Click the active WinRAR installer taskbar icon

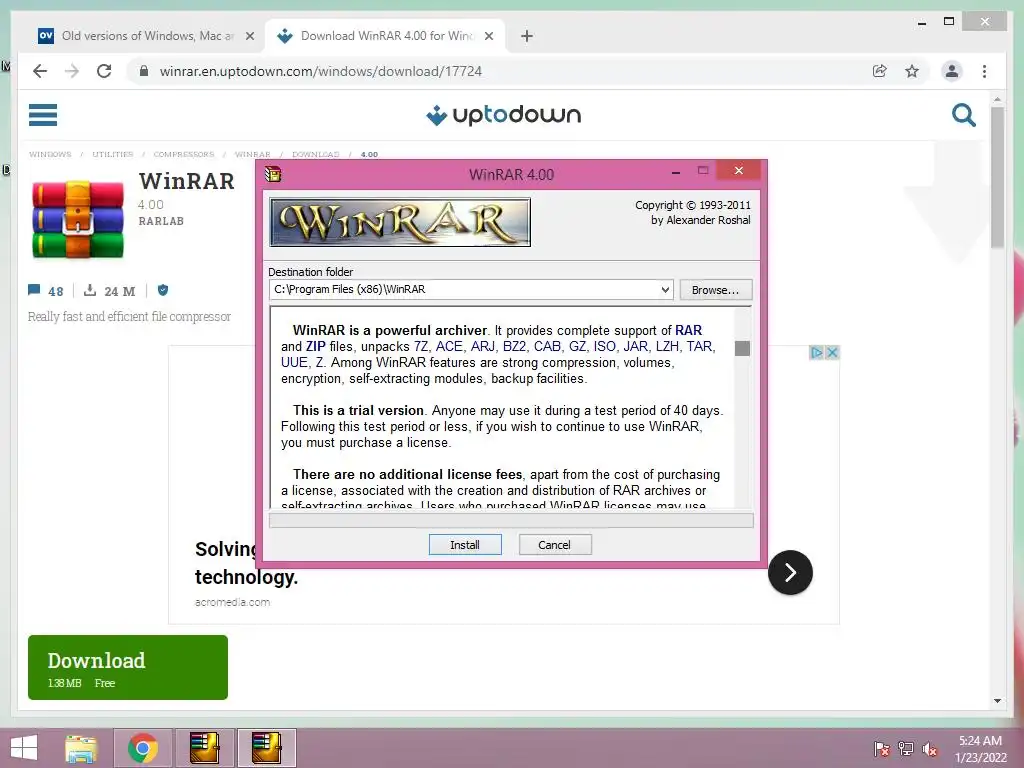click(266, 748)
